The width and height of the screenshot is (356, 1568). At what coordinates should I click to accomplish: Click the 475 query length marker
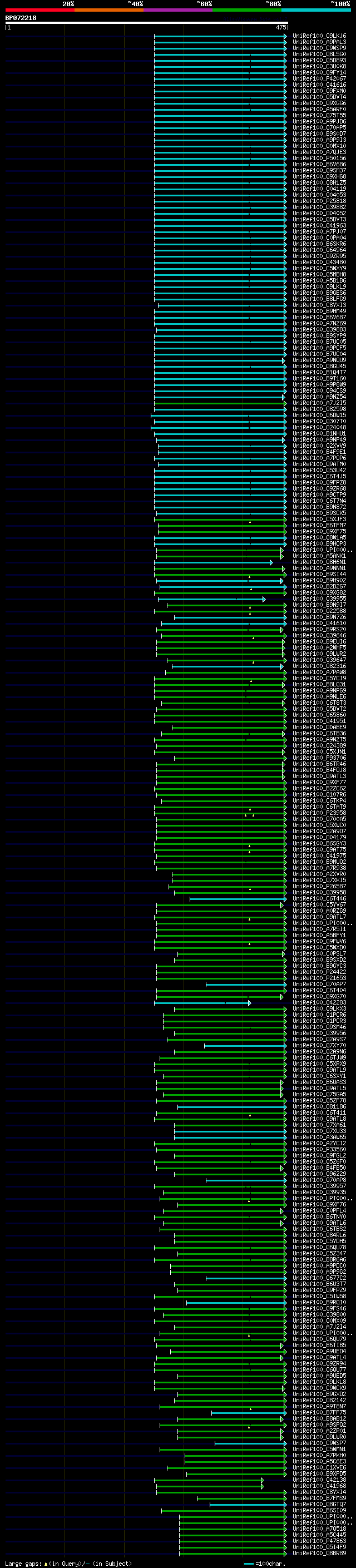click(280, 27)
